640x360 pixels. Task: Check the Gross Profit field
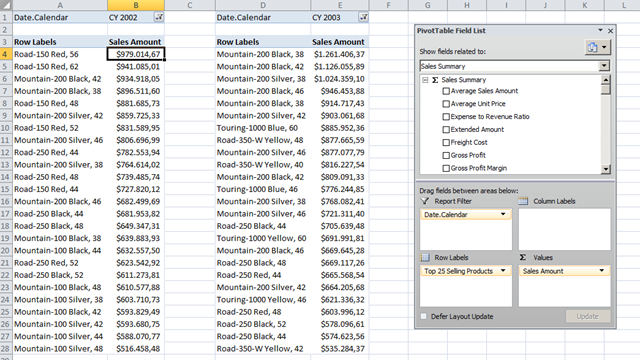[x=446, y=156]
